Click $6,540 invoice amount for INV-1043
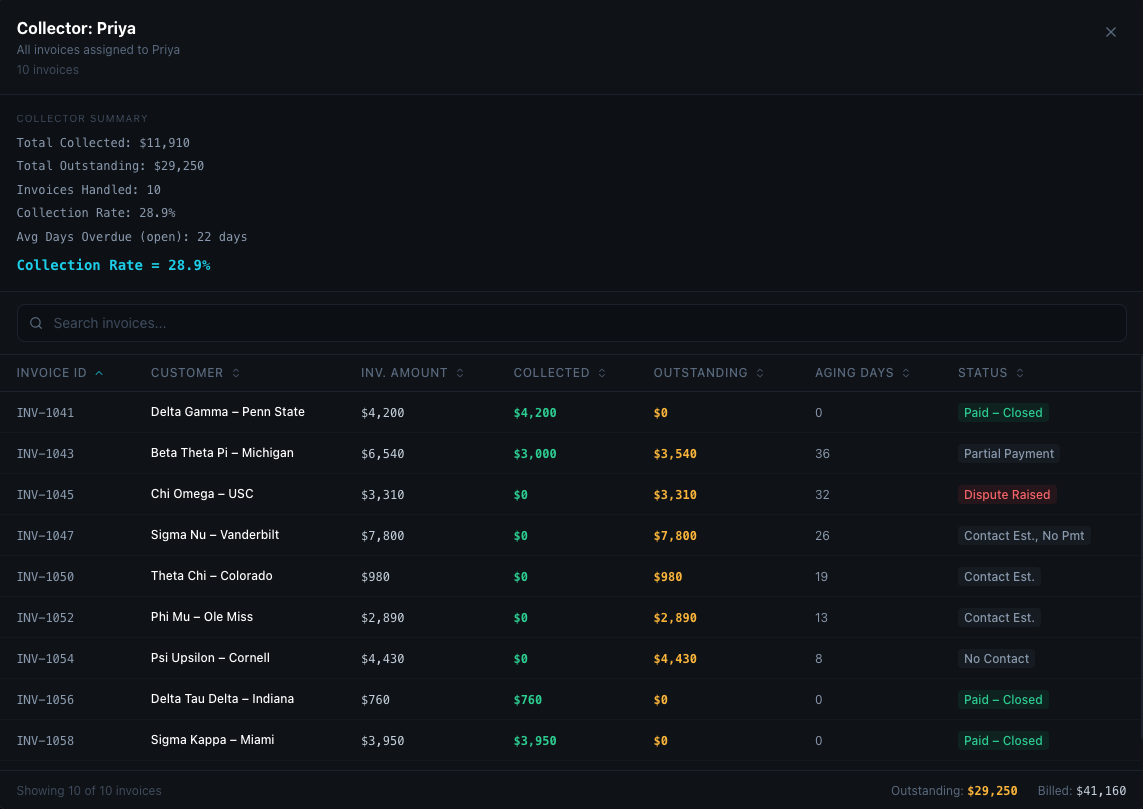This screenshot has width=1143, height=809. tap(383, 453)
